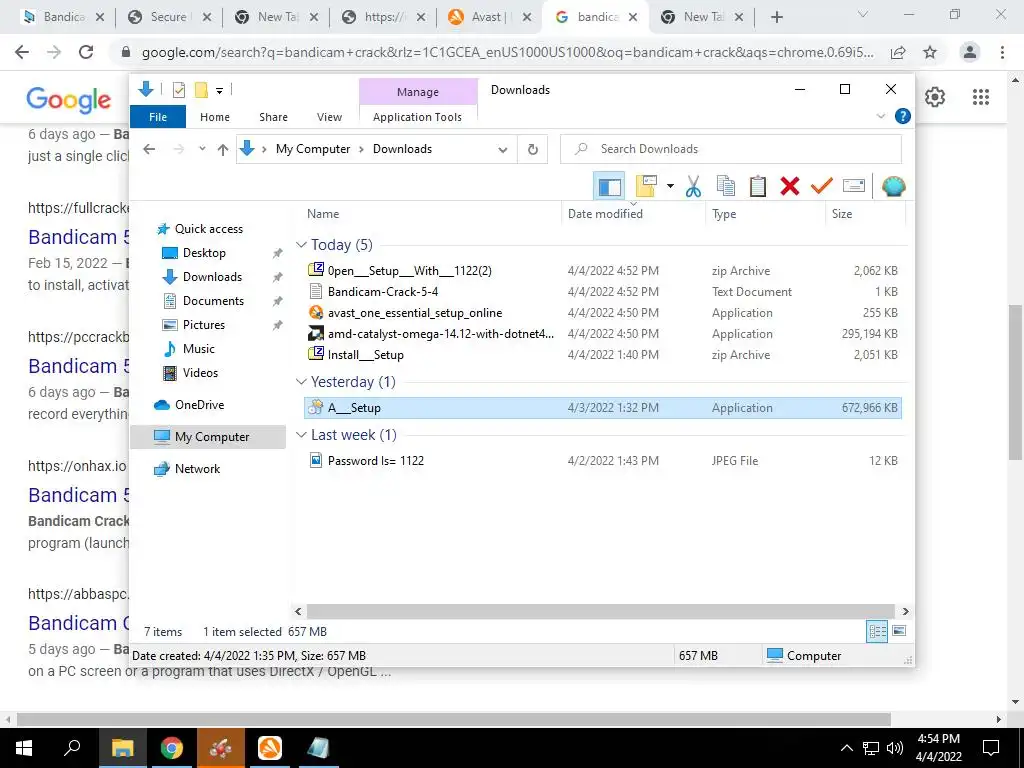Open the quick access toolbar dropdown

pyautogui.click(x=219, y=91)
